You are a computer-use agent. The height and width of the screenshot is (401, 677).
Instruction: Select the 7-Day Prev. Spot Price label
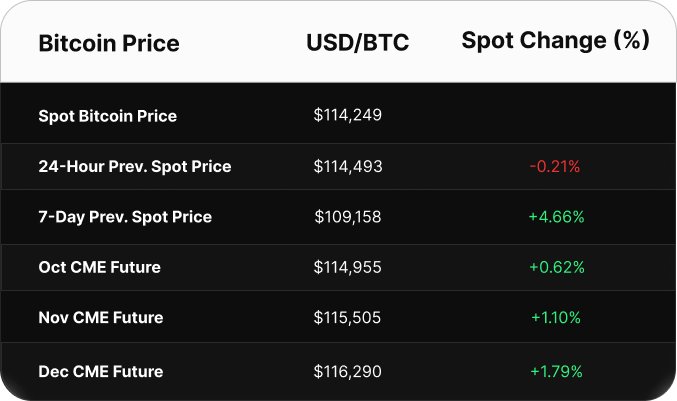[125, 216]
